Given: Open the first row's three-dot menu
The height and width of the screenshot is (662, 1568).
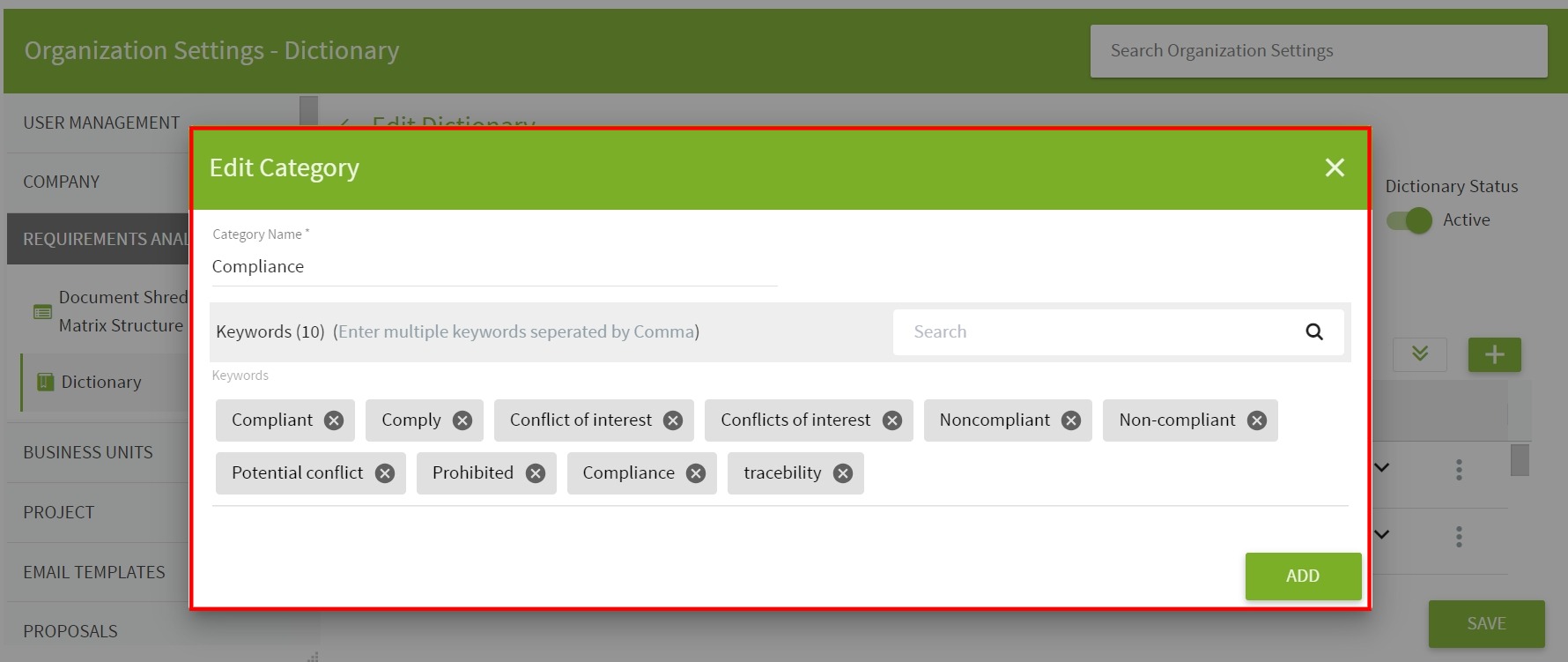Looking at the screenshot, I should coord(1459,470).
